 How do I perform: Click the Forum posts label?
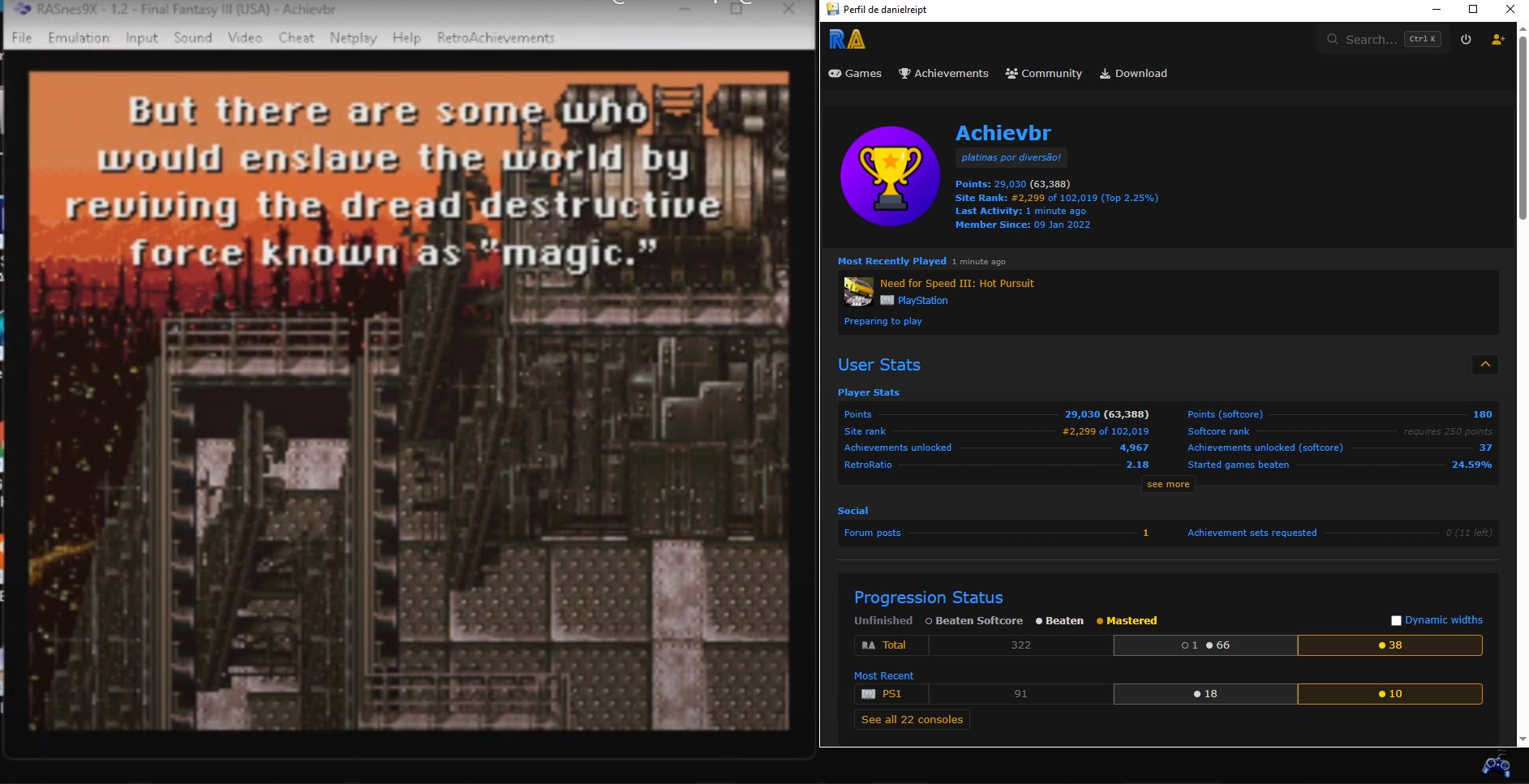point(872,533)
